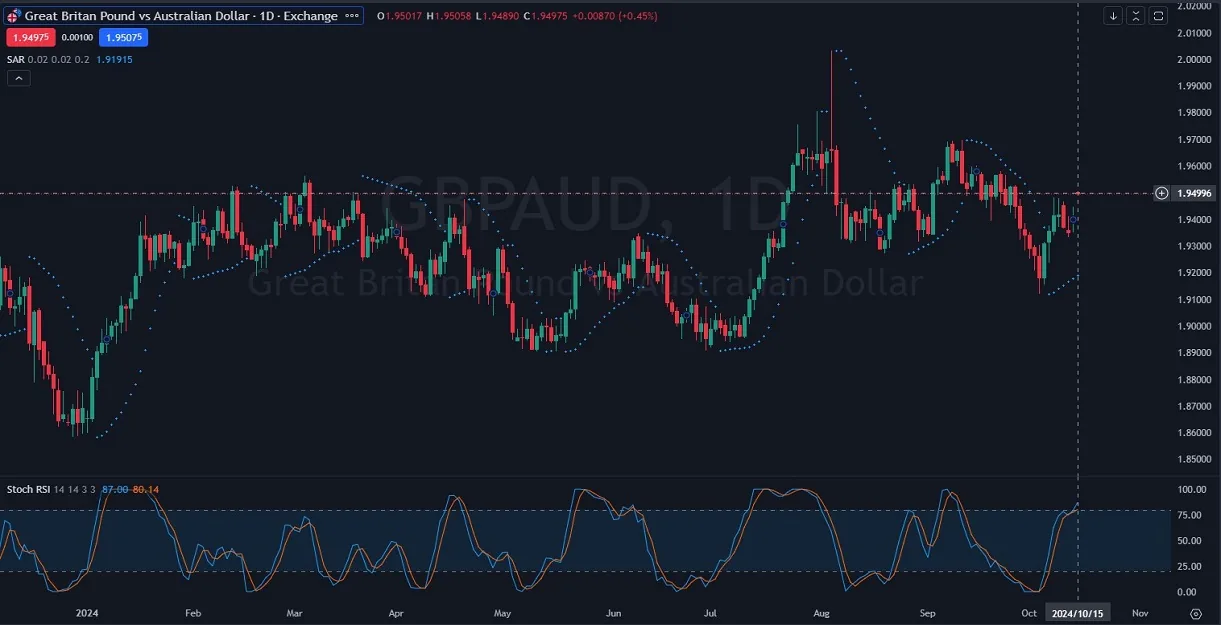The height and width of the screenshot is (625, 1221).
Task: Click the GBP/AUD flag symbol icon
Action: (14, 16)
